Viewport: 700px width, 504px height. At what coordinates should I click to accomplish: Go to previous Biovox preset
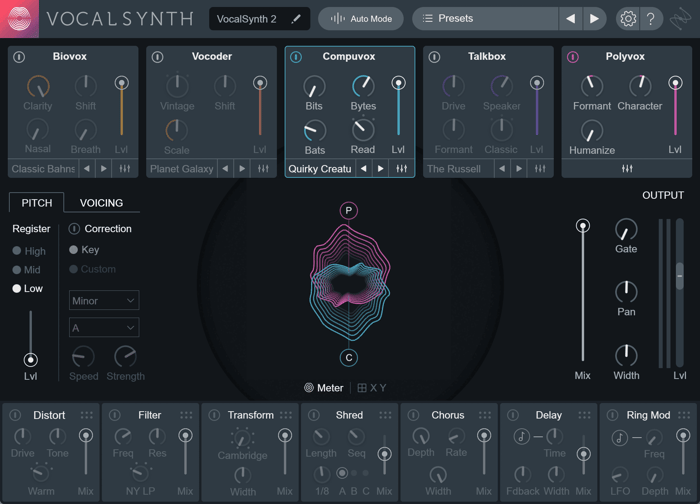pos(87,169)
